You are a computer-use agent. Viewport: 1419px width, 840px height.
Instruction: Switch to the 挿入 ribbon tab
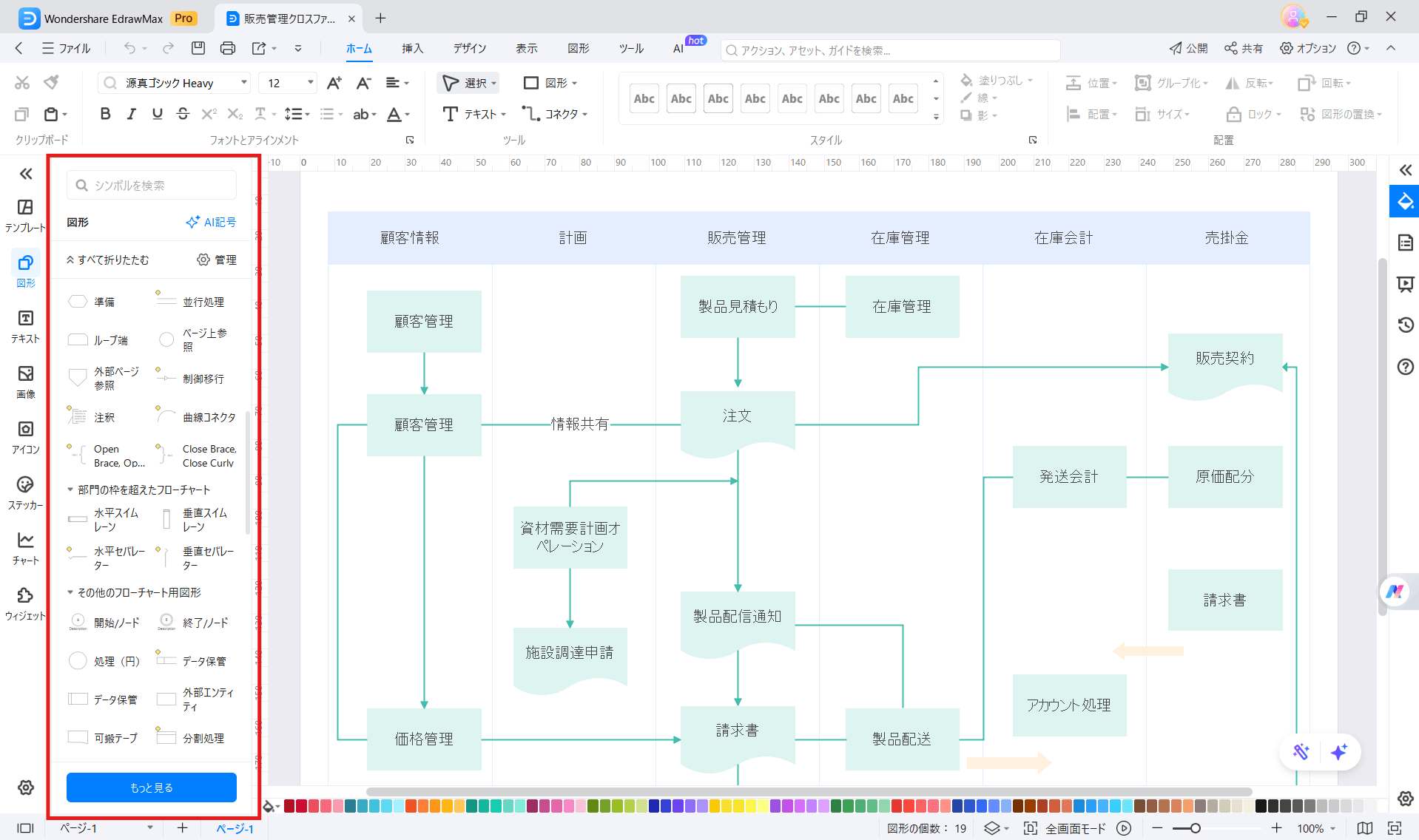(x=412, y=48)
